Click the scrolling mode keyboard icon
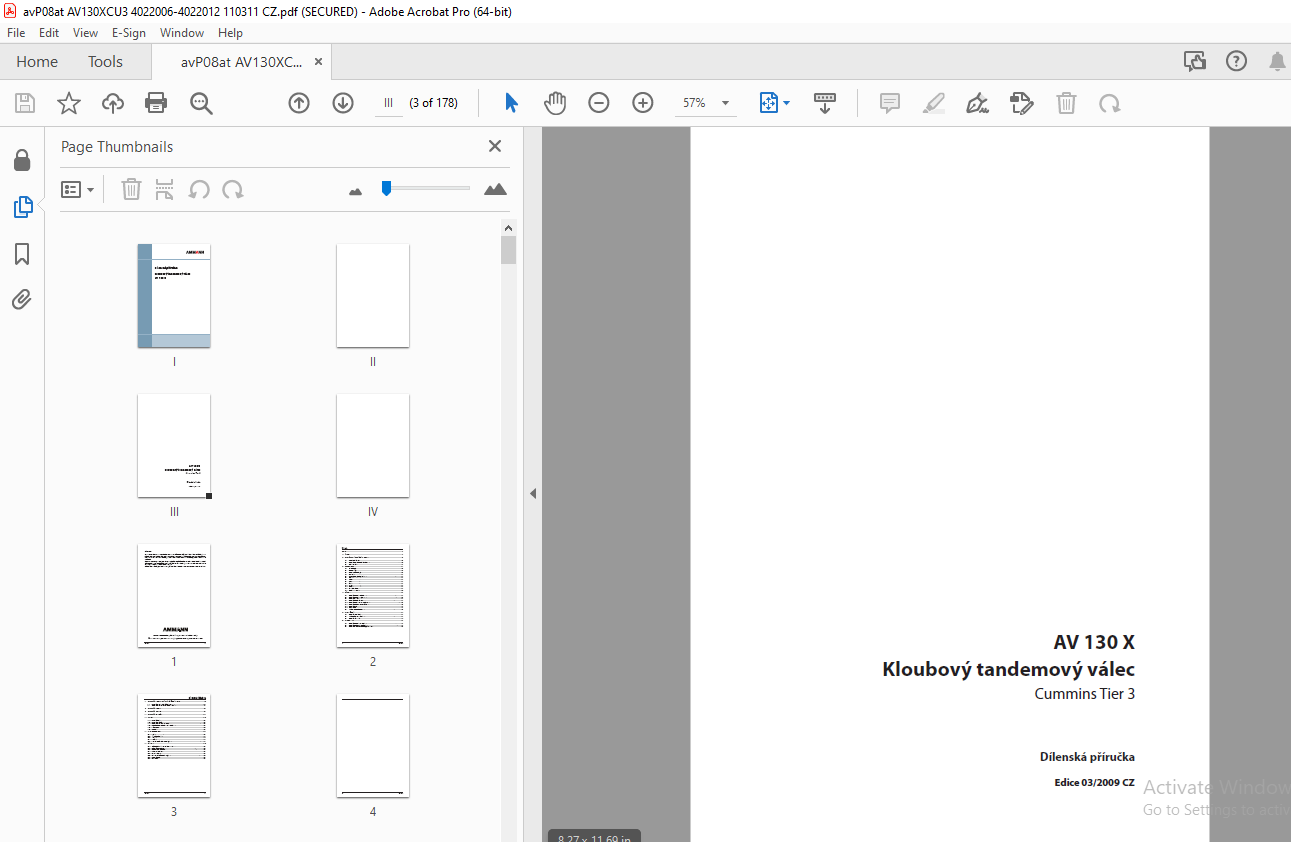 pyautogui.click(x=825, y=103)
